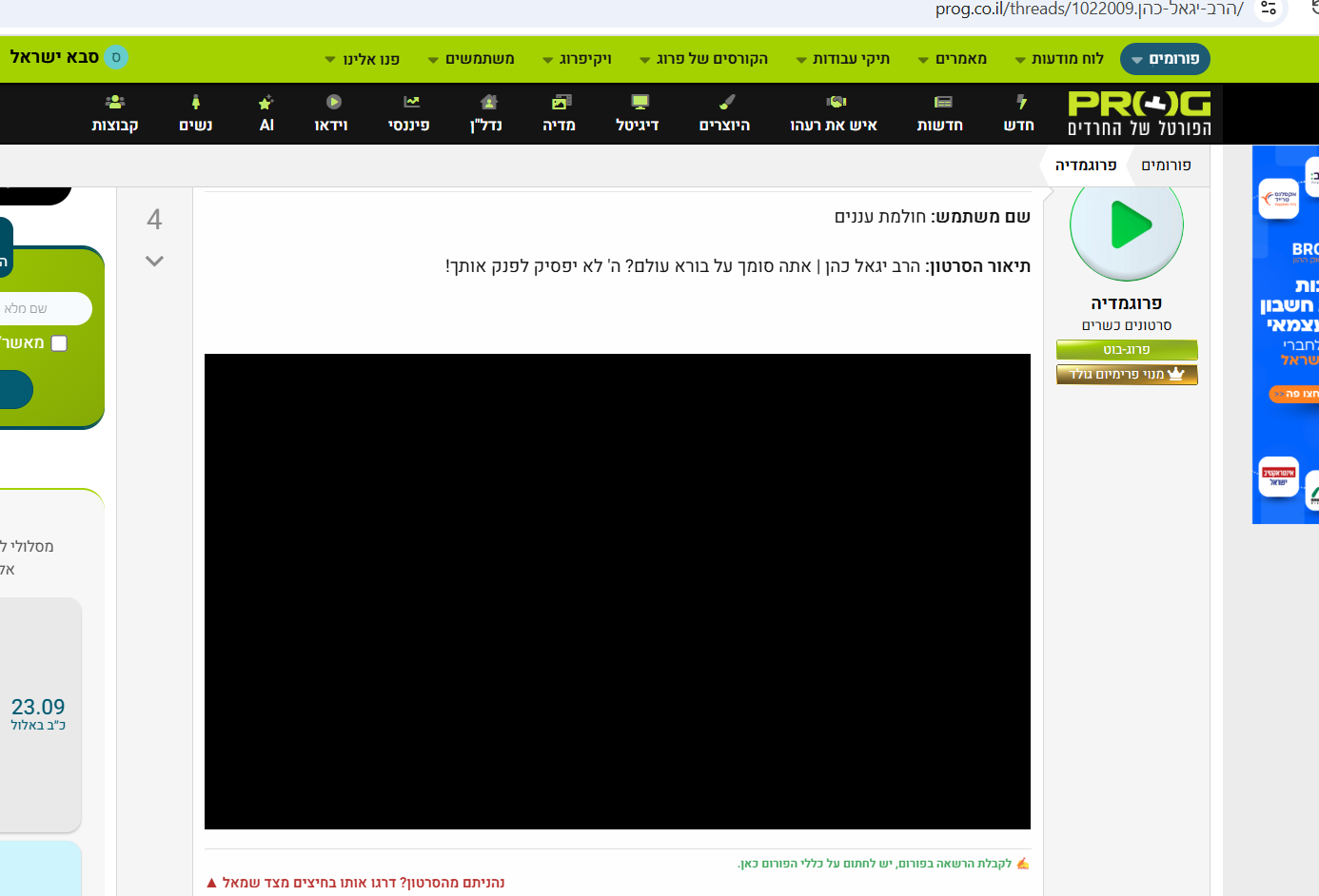Open the חדש lightning bolt icon
Image resolution: width=1319 pixels, height=896 pixels.
[x=1020, y=103]
